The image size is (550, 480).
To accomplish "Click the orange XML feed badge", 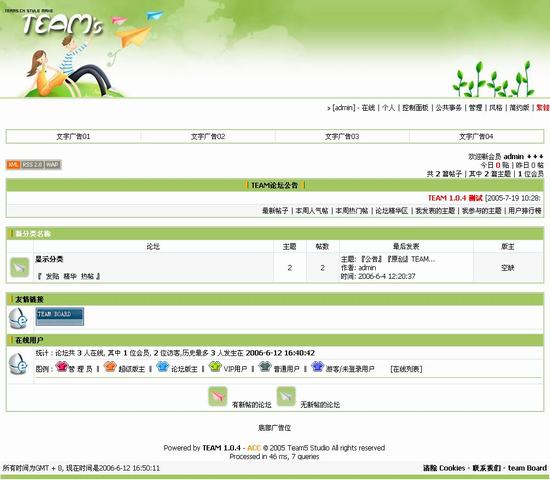I will [x=13, y=165].
